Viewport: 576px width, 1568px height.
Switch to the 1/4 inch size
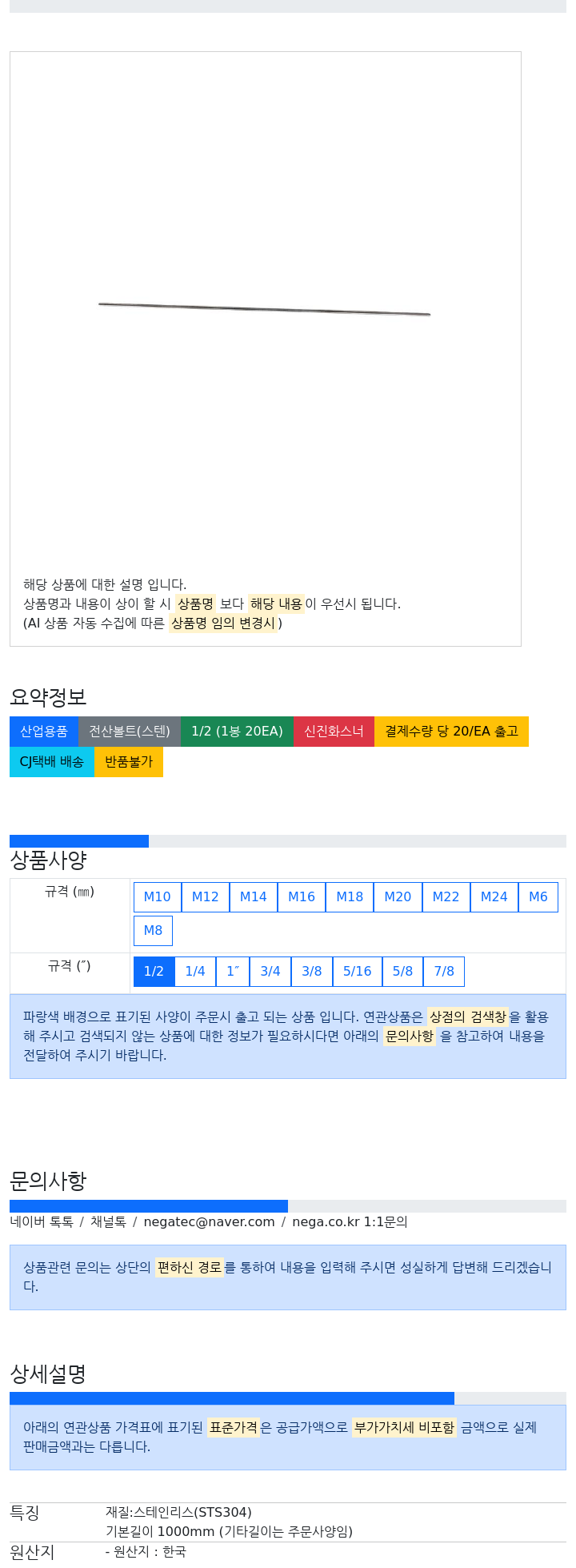195,972
